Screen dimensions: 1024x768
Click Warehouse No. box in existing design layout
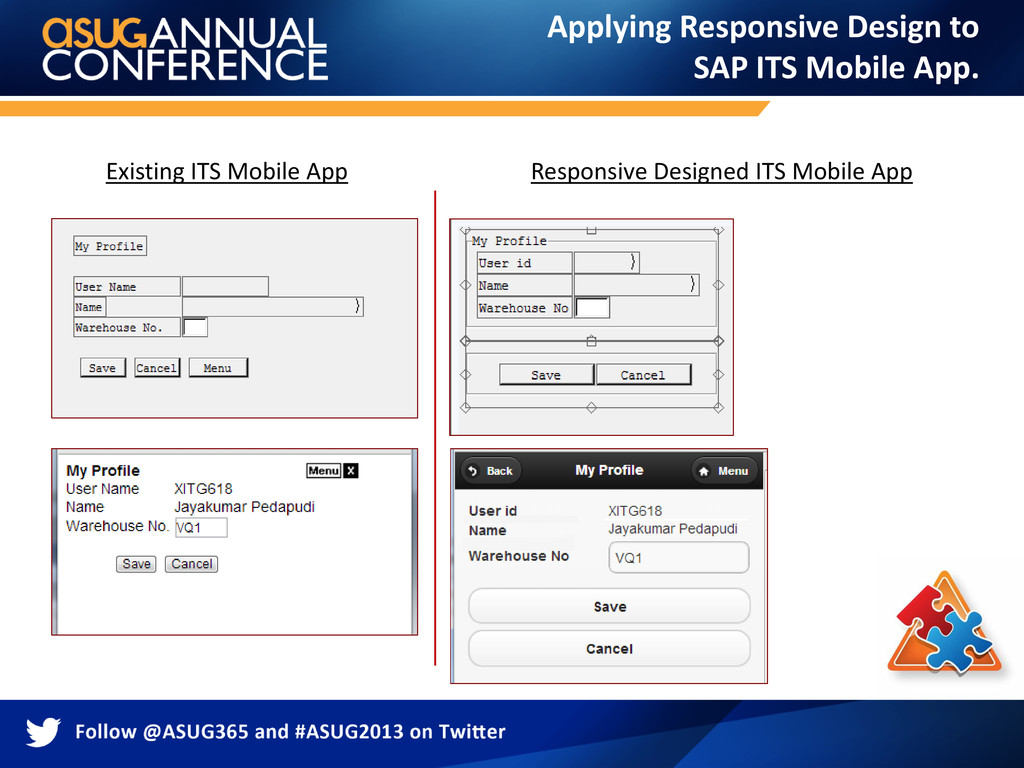195,327
